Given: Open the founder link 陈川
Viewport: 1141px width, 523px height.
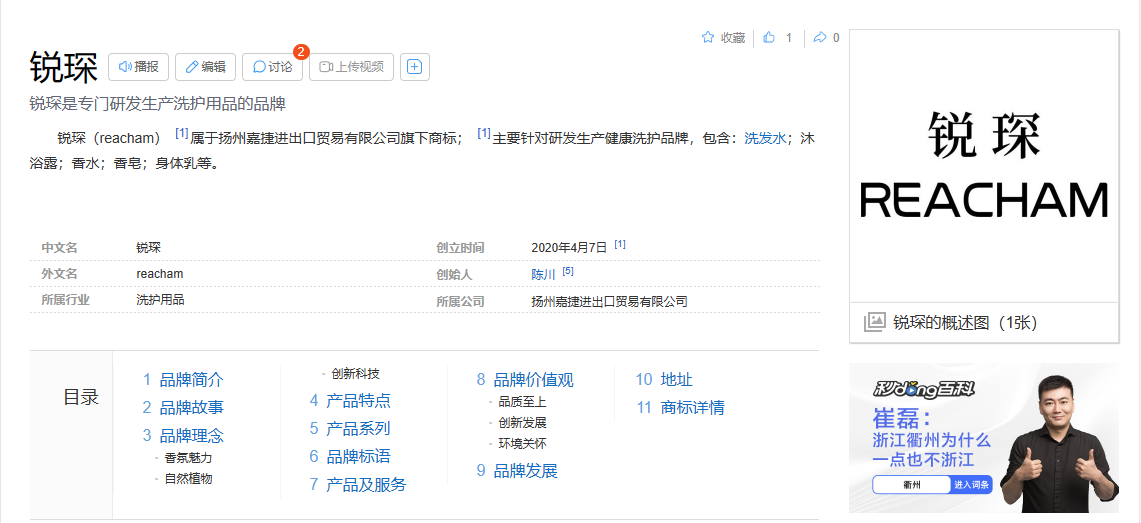Looking at the screenshot, I should pos(543,274).
